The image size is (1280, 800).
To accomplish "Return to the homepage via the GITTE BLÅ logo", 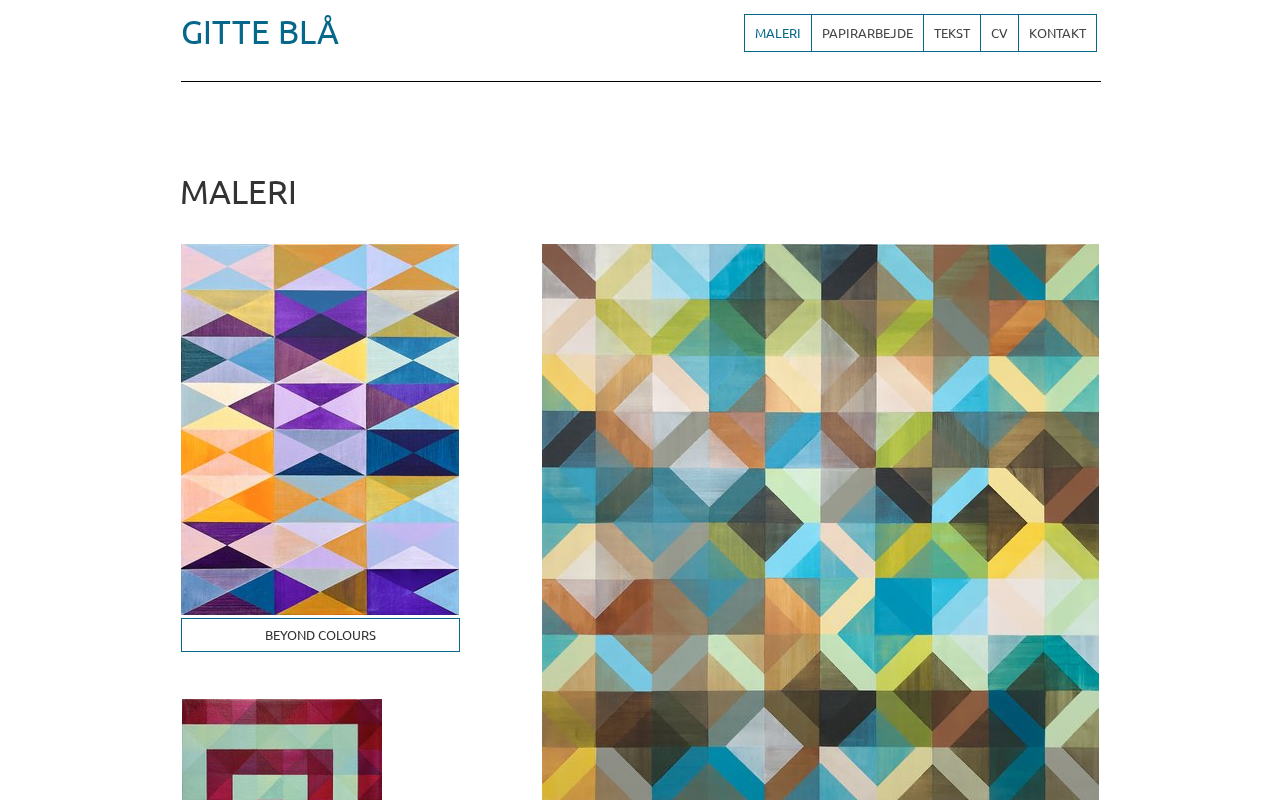I will point(260,32).
